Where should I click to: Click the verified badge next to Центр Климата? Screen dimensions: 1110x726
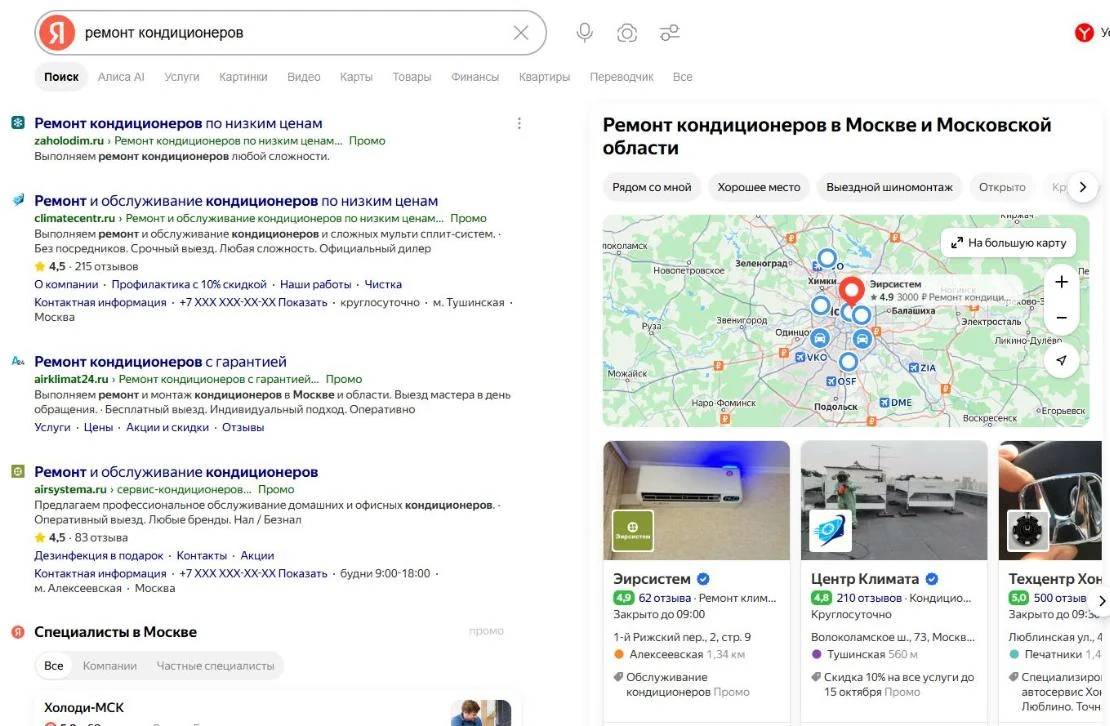pos(932,579)
